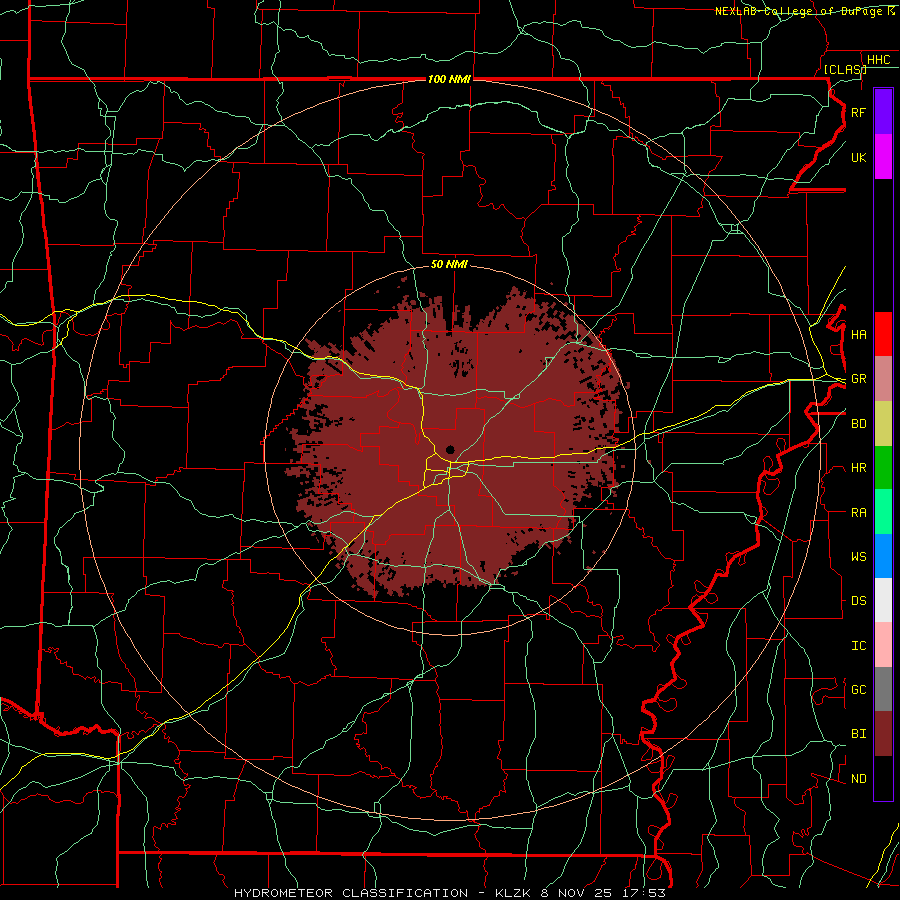This screenshot has width=900, height=900.
Task: Click the WS blue legend swatch
Action: [x=883, y=556]
